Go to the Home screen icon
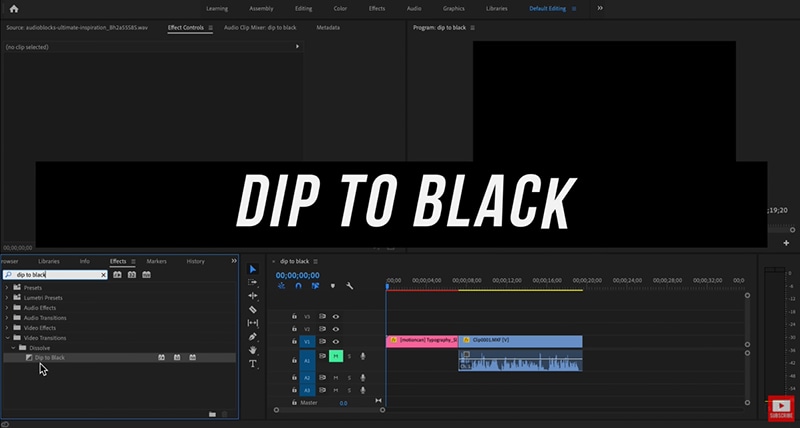 click(x=14, y=9)
